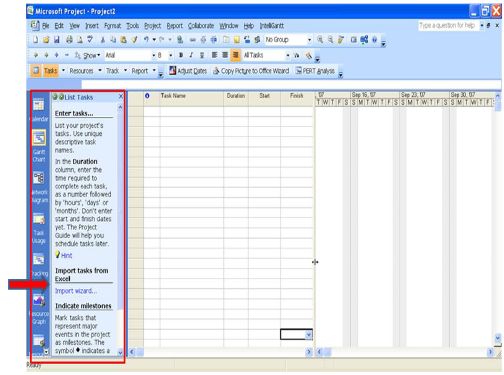Image resolution: width=504 pixels, height=375 pixels.
Task: Open the Report guide dropdown arrow
Action: pyautogui.click(x=154, y=71)
